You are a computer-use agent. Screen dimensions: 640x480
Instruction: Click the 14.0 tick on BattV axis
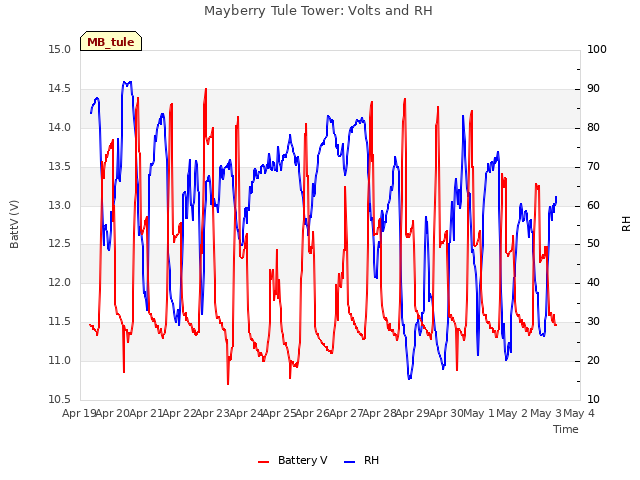point(59,128)
